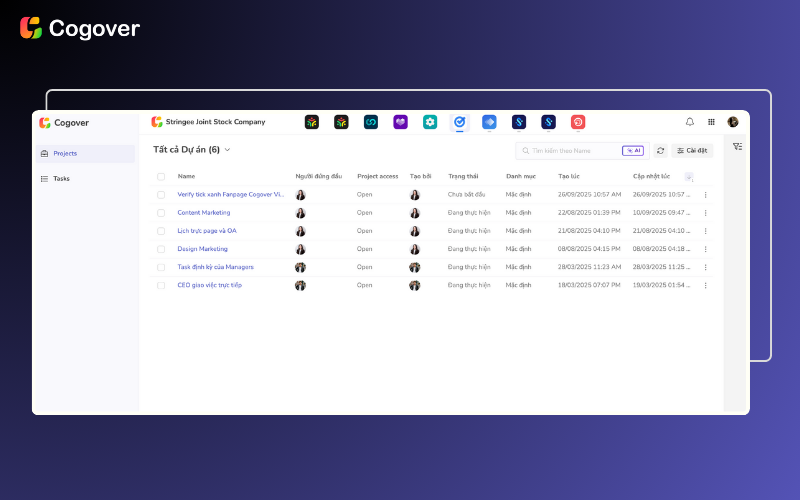This screenshot has width=800, height=500.
Task: Go to Tasks in the sidebar
Action: click(x=61, y=179)
